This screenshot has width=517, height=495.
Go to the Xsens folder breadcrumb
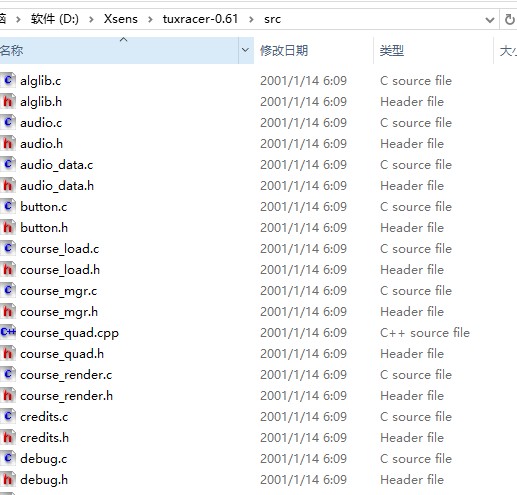coord(121,19)
